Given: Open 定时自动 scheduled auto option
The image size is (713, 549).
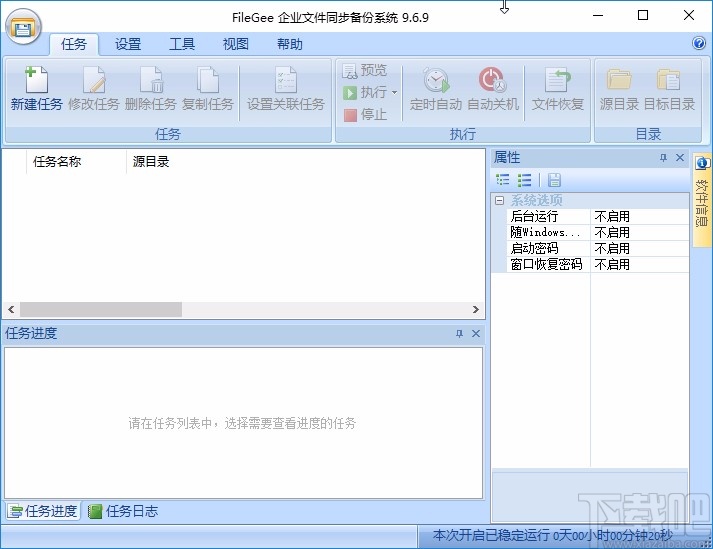Looking at the screenshot, I should pyautogui.click(x=436, y=89).
